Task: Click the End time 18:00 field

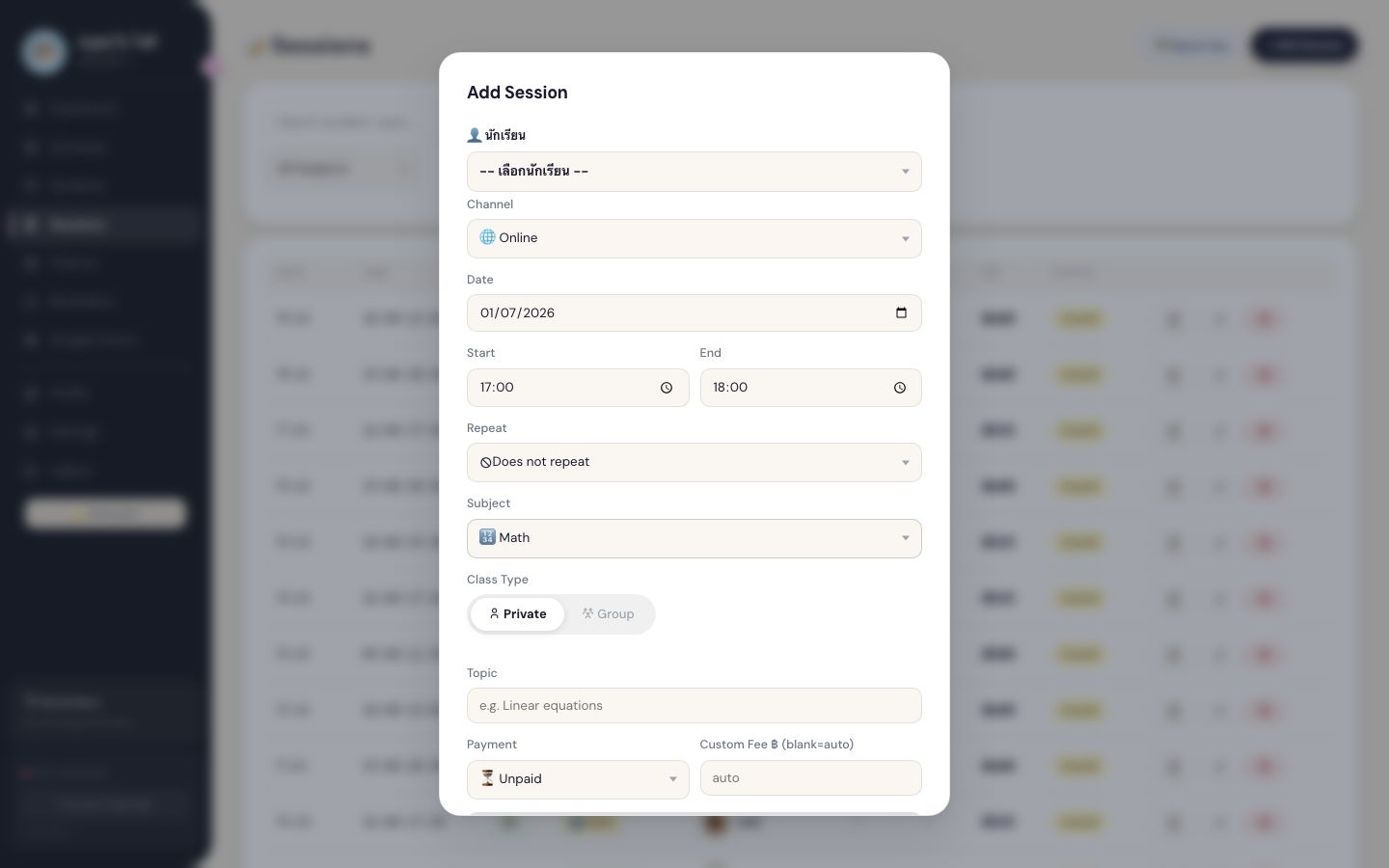Action: [811, 388]
